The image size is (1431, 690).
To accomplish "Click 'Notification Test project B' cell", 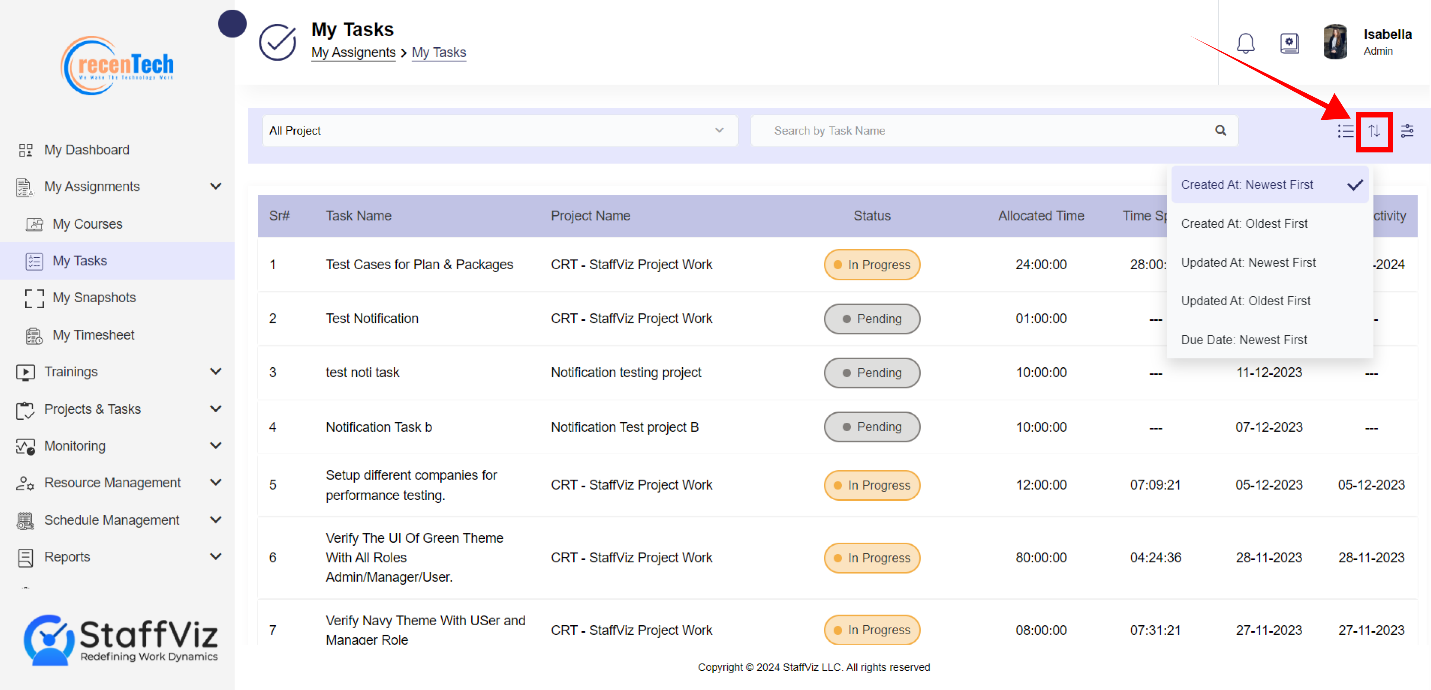I will [x=625, y=427].
